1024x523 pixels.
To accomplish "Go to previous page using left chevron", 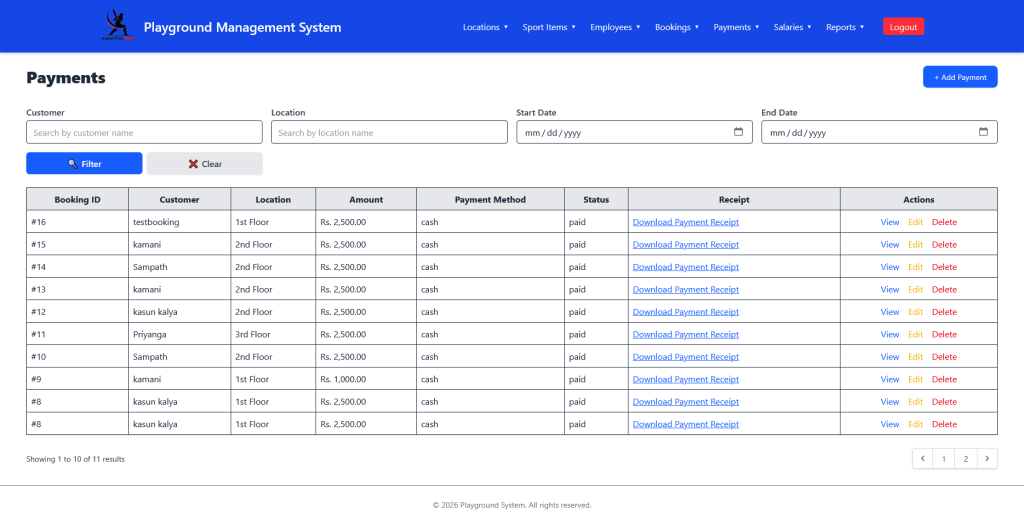I will coord(922,459).
